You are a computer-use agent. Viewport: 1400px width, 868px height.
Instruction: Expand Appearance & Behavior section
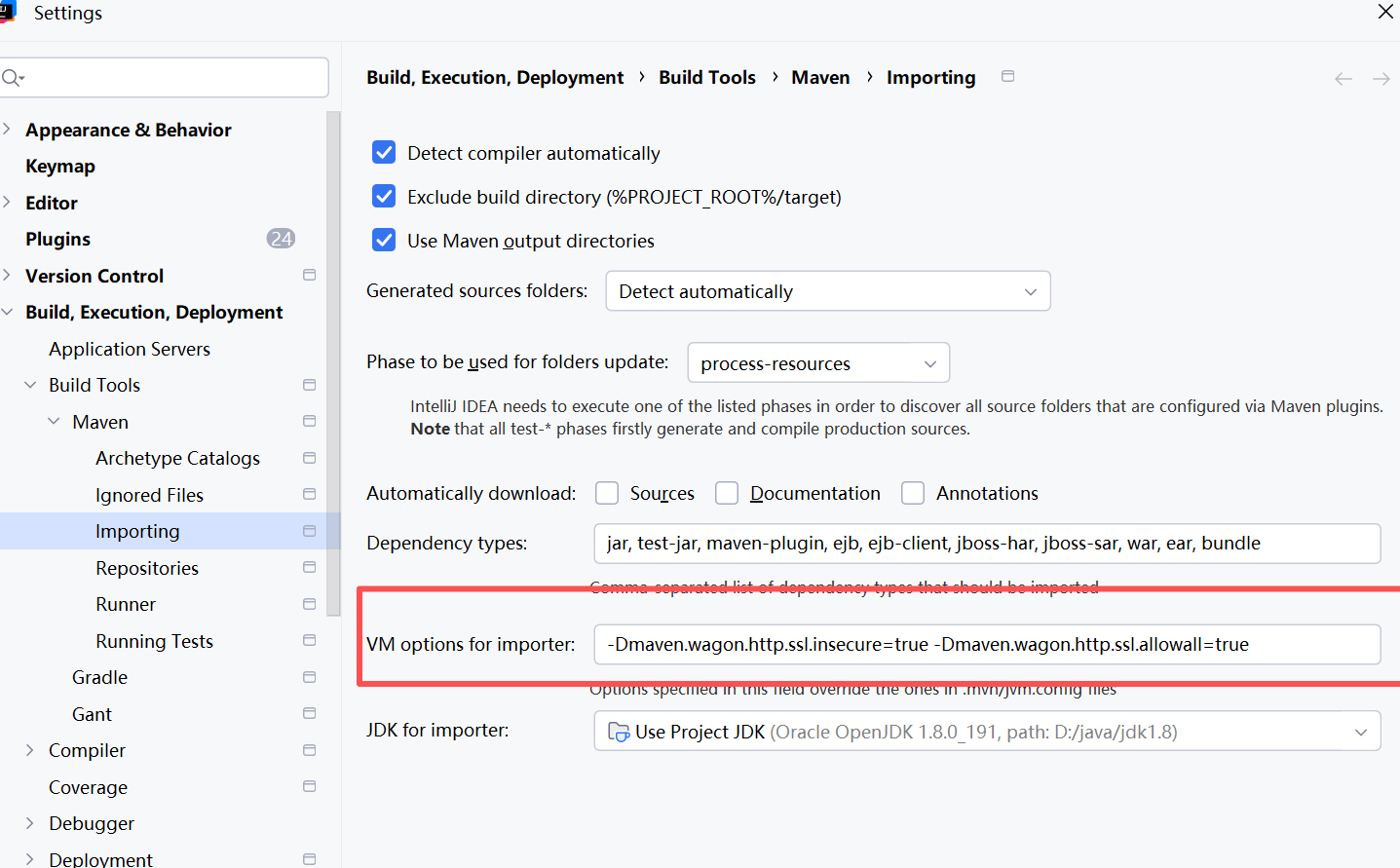(7, 129)
